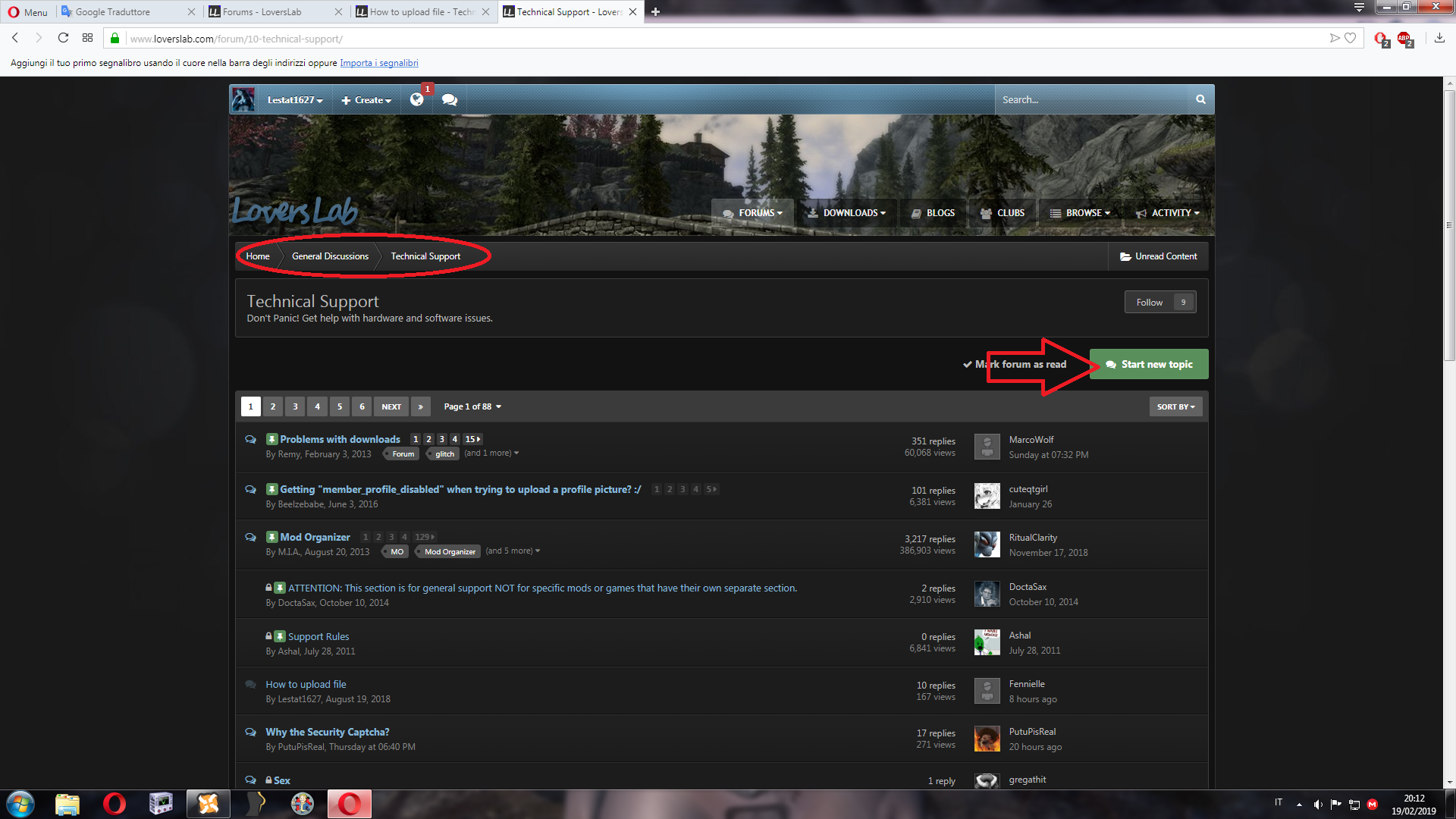Viewport: 1456px width, 819px height.
Task: Click RitualClarity's avatar thumbnail
Action: (987, 544)
